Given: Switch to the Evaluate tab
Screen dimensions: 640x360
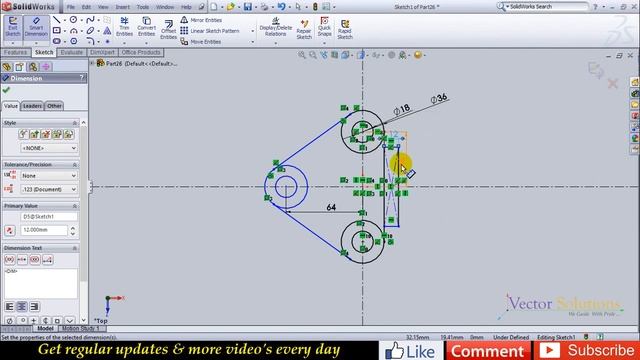Looking at the screenshot, I should click(x=71, y=52).
